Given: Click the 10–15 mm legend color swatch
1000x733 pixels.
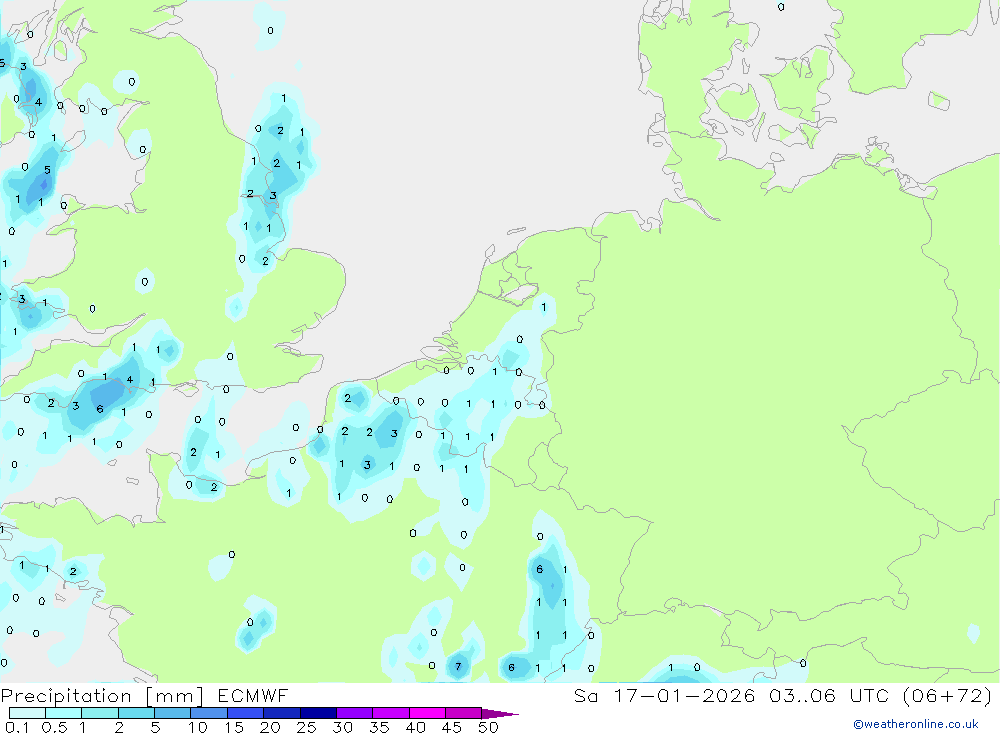Looking at the screenshot, I should coord(209,713).
